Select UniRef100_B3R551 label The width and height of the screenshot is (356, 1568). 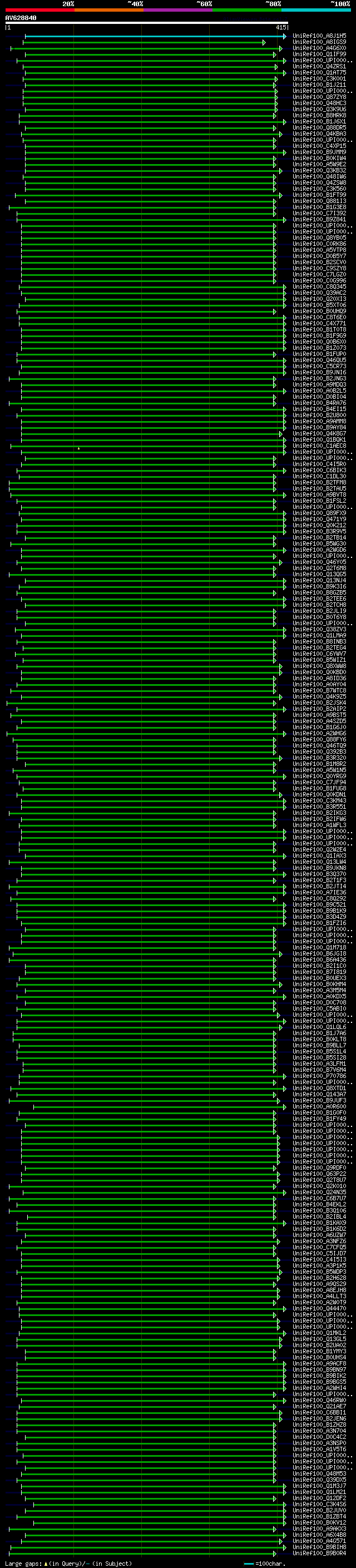click(x=319, y=807)
